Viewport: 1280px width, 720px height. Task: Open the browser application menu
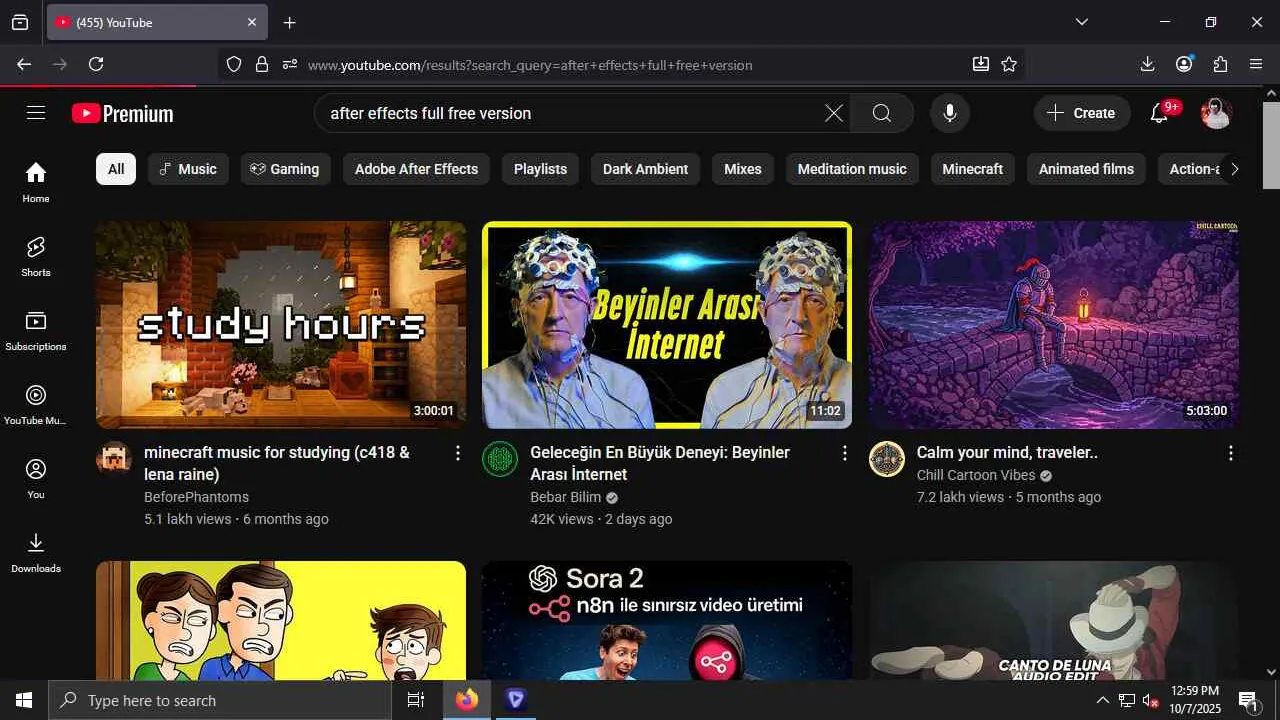(x=1257, y=64)
